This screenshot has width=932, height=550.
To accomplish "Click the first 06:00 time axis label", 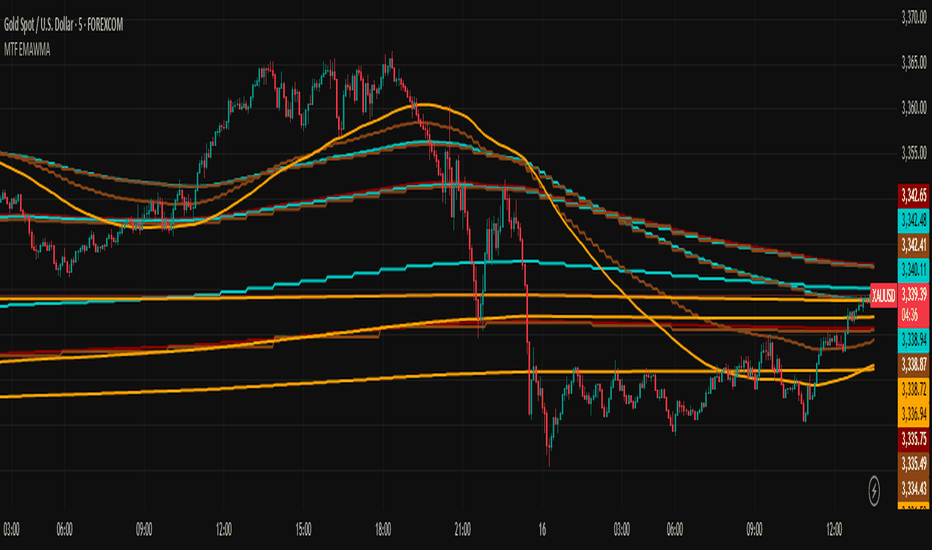I will [x=64, y=529].
